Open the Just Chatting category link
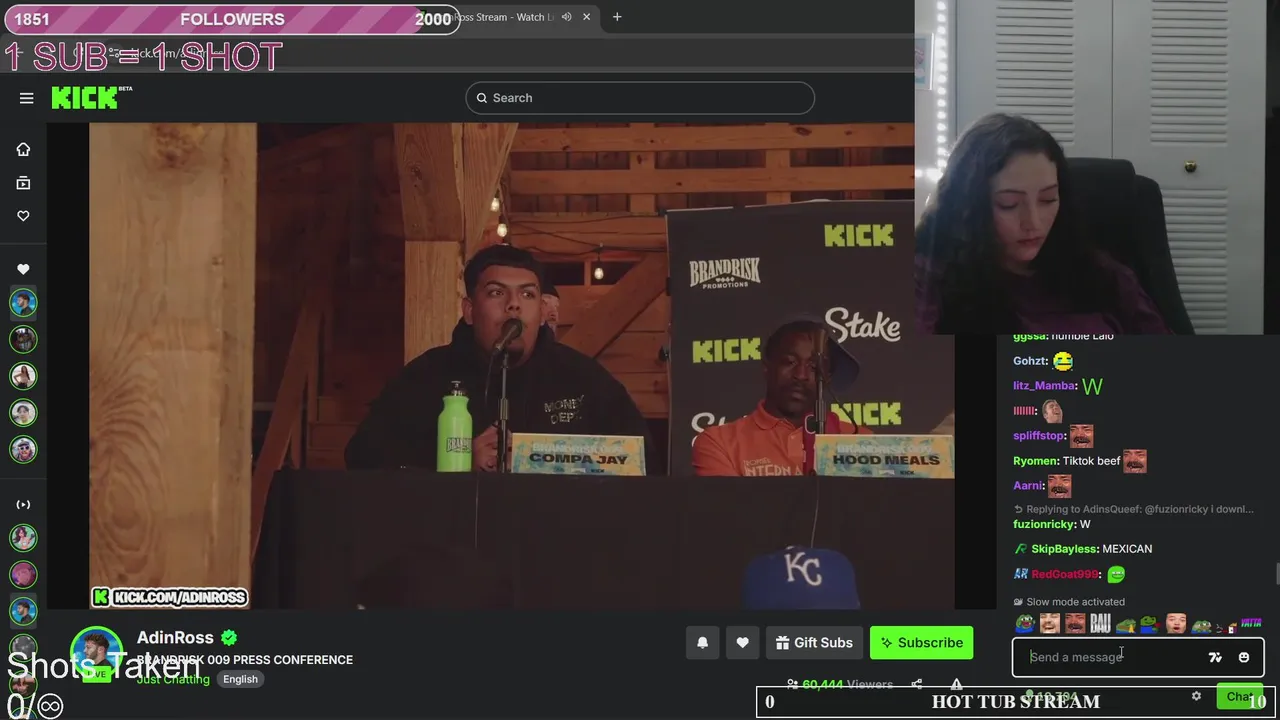The width and height of the screenshot is (1280, 720). point(173,679)
